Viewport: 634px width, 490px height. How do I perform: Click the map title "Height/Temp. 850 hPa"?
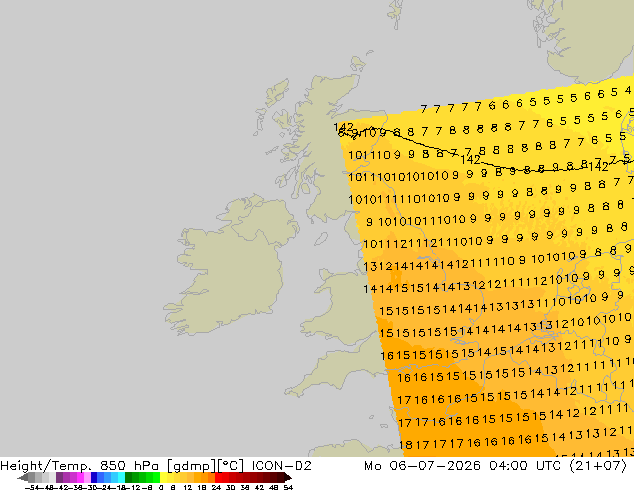(x=81, y=466)
